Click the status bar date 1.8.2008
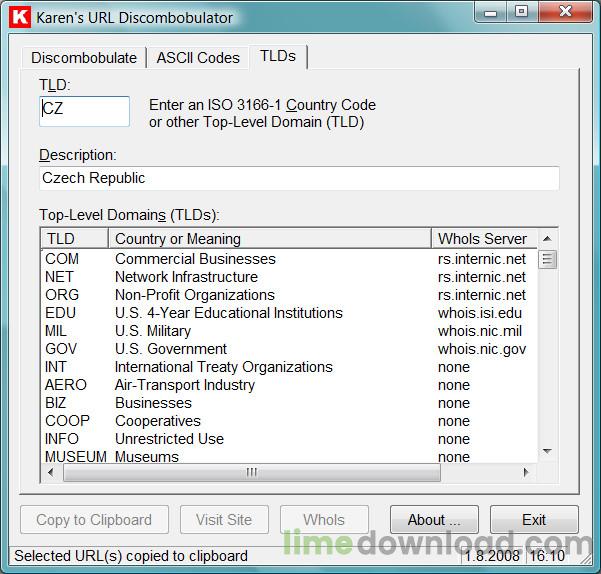The image size is (601, 574). [492, 556]
